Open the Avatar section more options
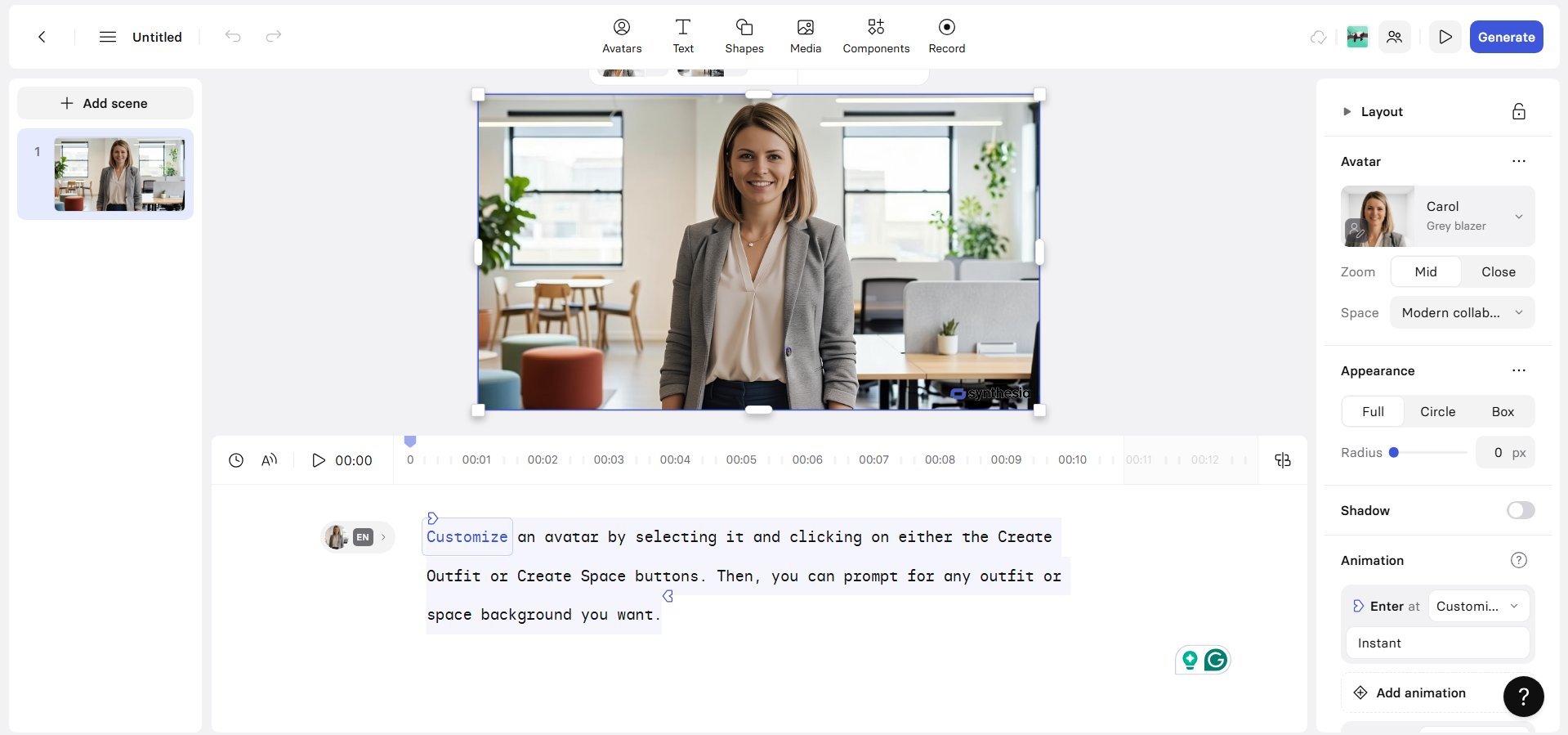This screenshot has width=1568, height=735. (x=1519, y=161)
